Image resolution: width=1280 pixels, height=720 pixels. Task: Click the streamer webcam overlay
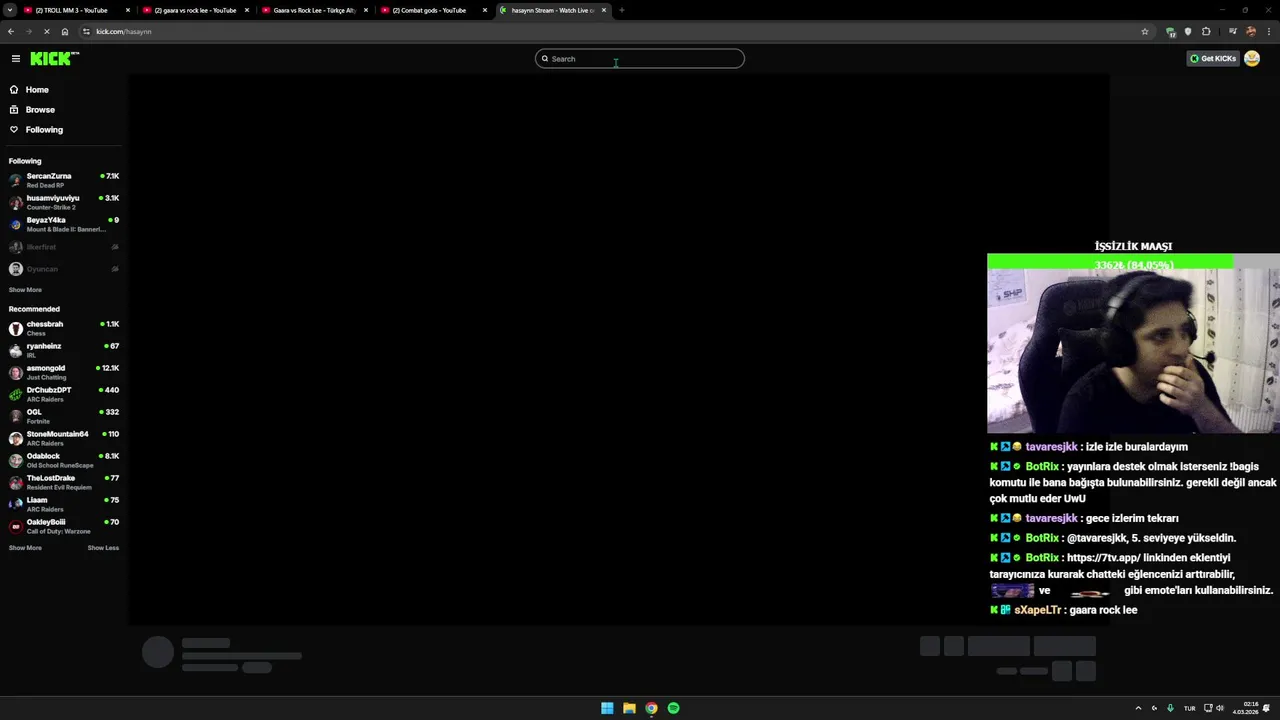(x=1133, y=351)
